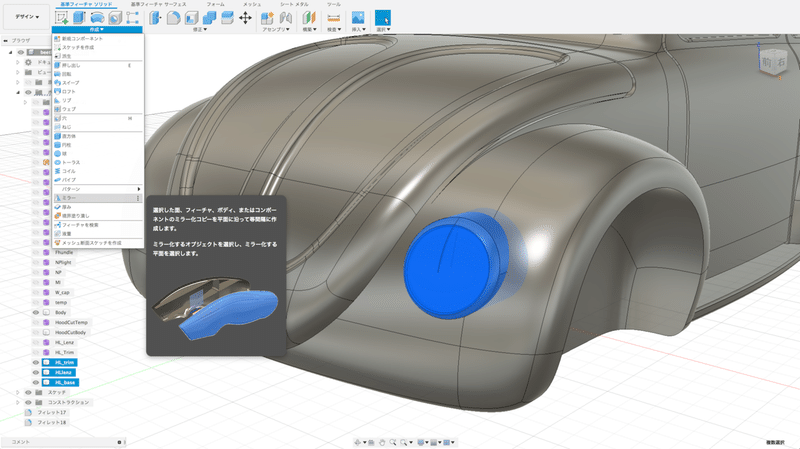This screenshot has width=800, height=449.
Task: Open the アセンブリ dropdown menu
Action: click(x=276, y=30)
